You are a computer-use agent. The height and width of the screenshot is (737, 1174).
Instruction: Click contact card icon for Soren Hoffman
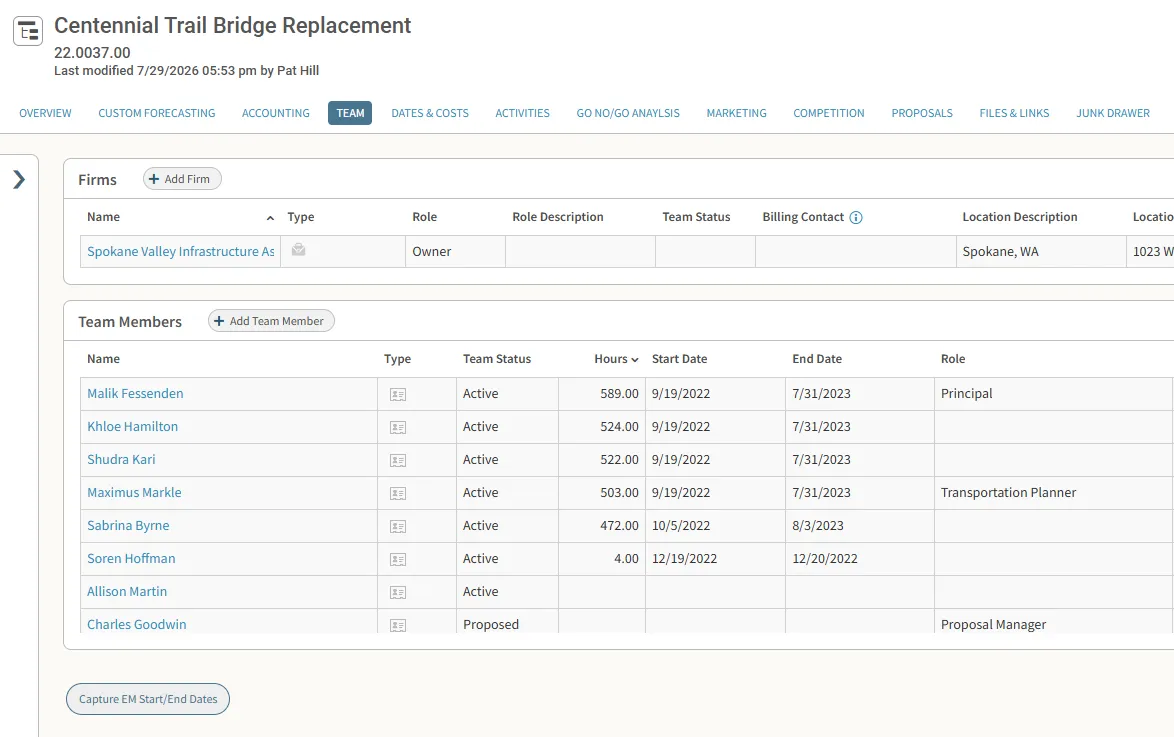click(398, 559)
